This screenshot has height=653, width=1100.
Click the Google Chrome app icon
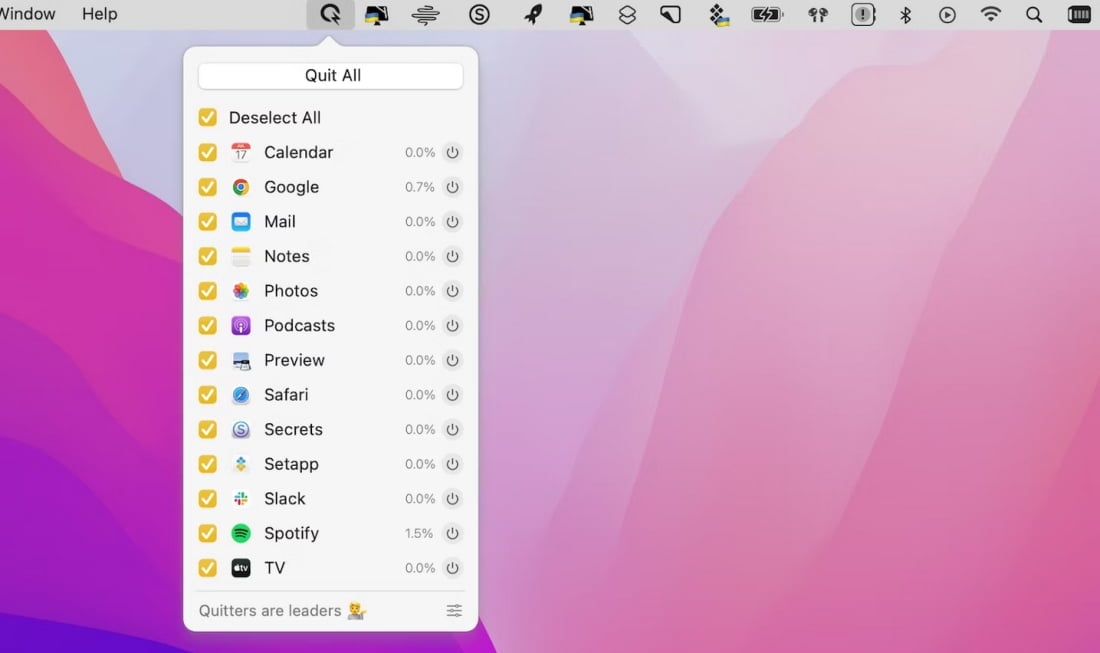click(241, 187)
